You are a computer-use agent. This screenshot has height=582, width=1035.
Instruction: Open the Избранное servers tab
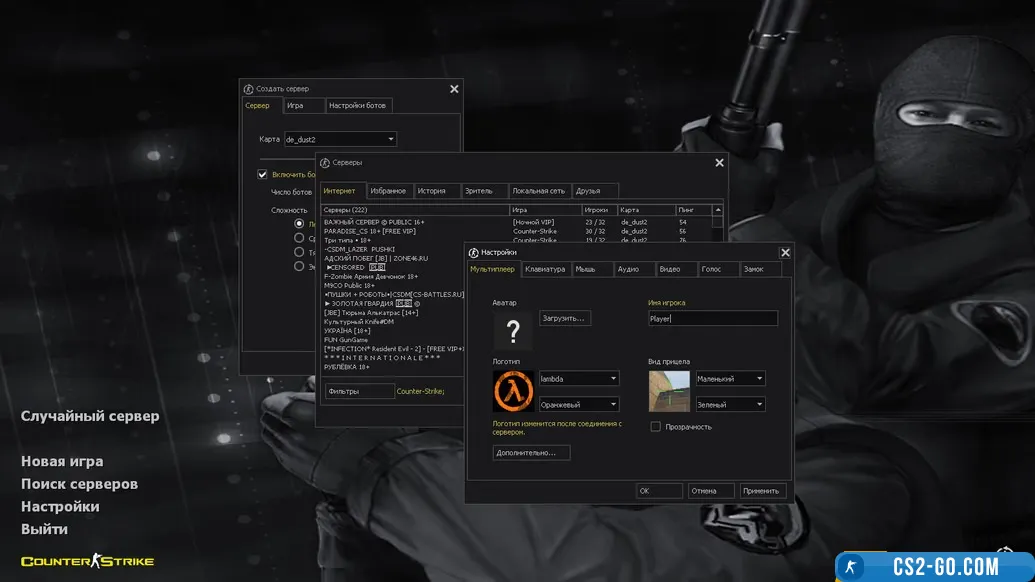point(388,191)
